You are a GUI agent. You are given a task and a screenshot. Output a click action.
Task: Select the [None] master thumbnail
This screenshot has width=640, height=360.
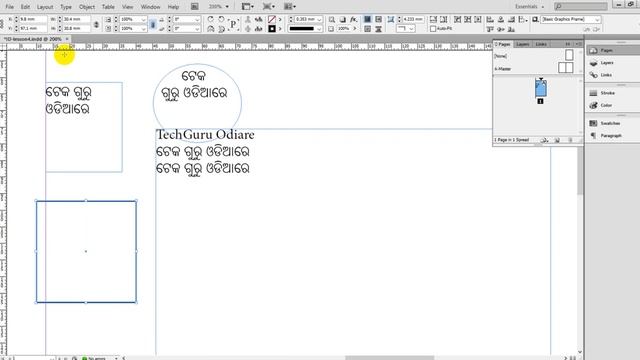[569, 55]
